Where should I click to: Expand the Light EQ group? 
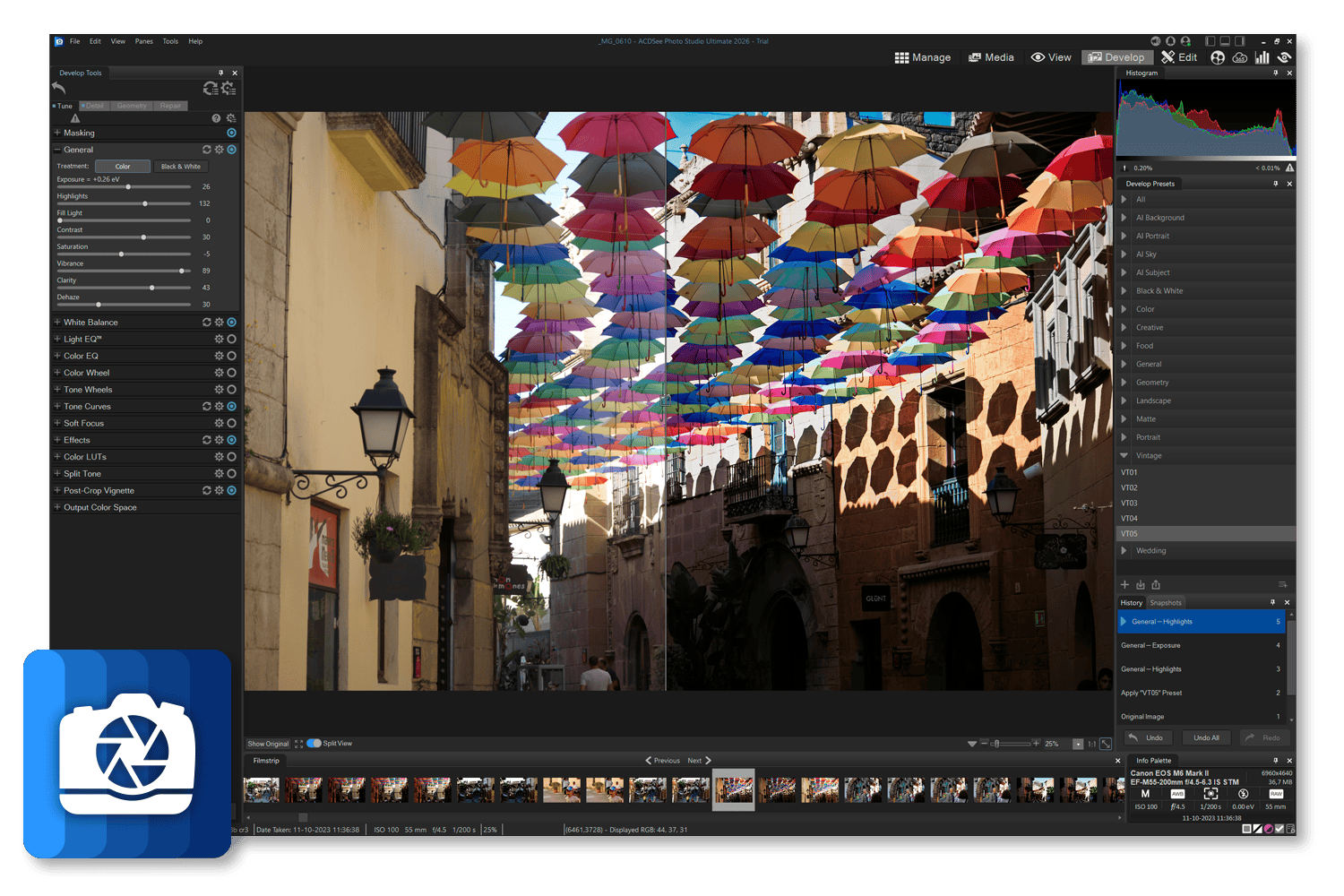click(57, 340)
